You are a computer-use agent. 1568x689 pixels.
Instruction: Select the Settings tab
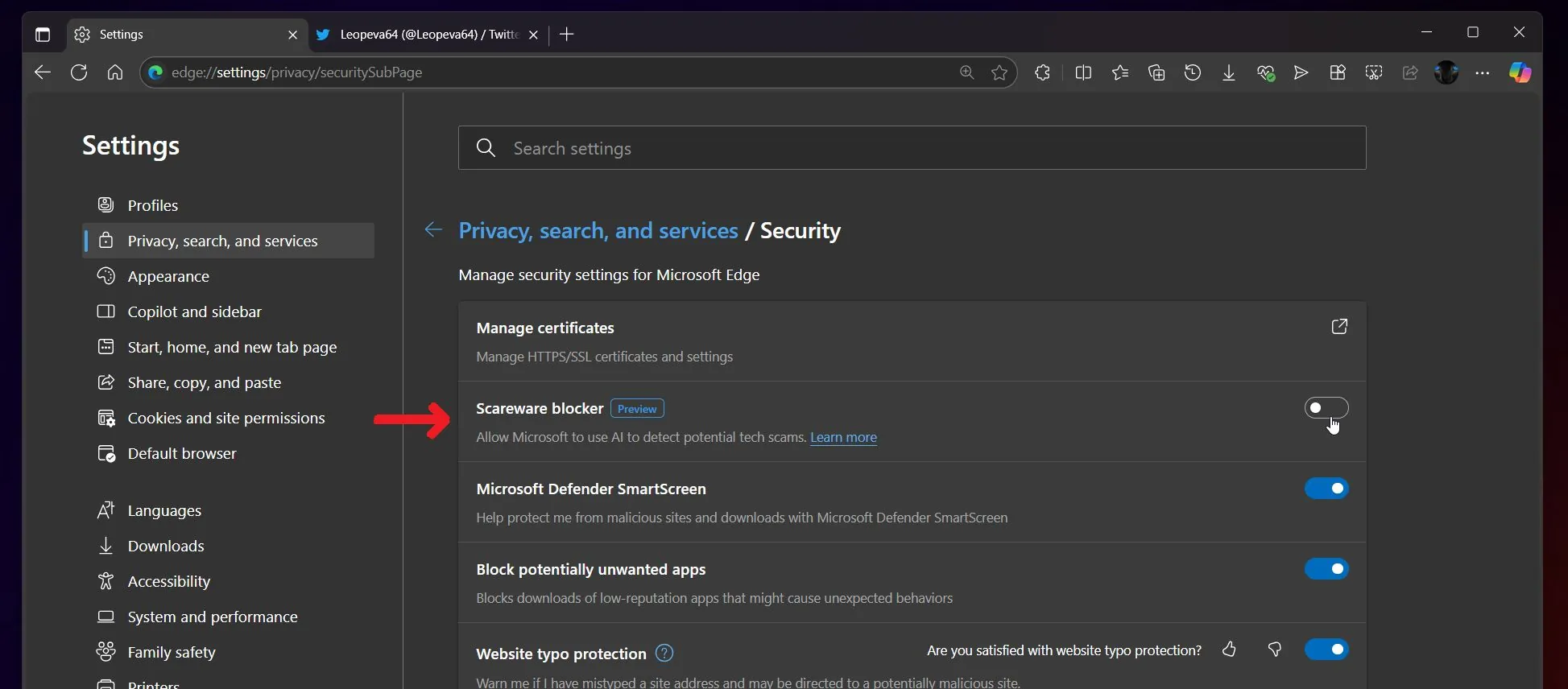[x=187, y=35]
